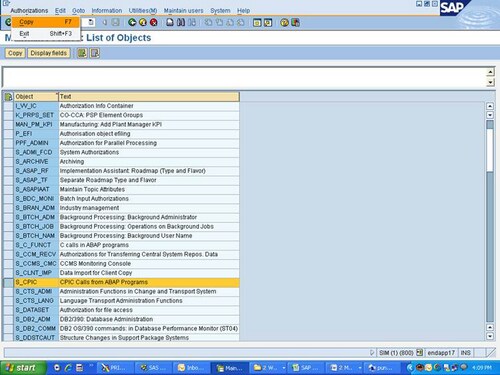Viewport: 500px width, 375px height.
Task: Click the green Back arrow icon
Action: [x=132, y=22]
